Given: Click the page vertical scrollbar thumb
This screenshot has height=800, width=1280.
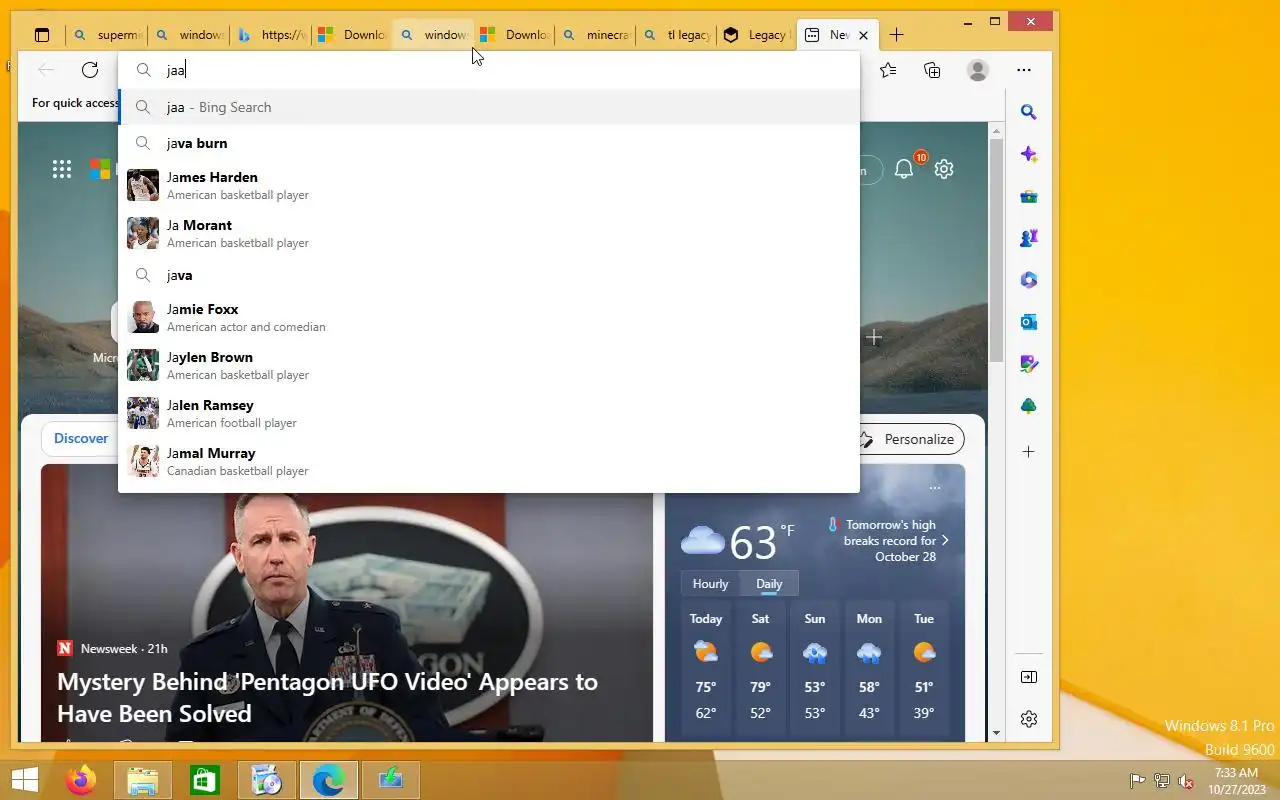Looking at the screenshot, I should tap(996, 250).
